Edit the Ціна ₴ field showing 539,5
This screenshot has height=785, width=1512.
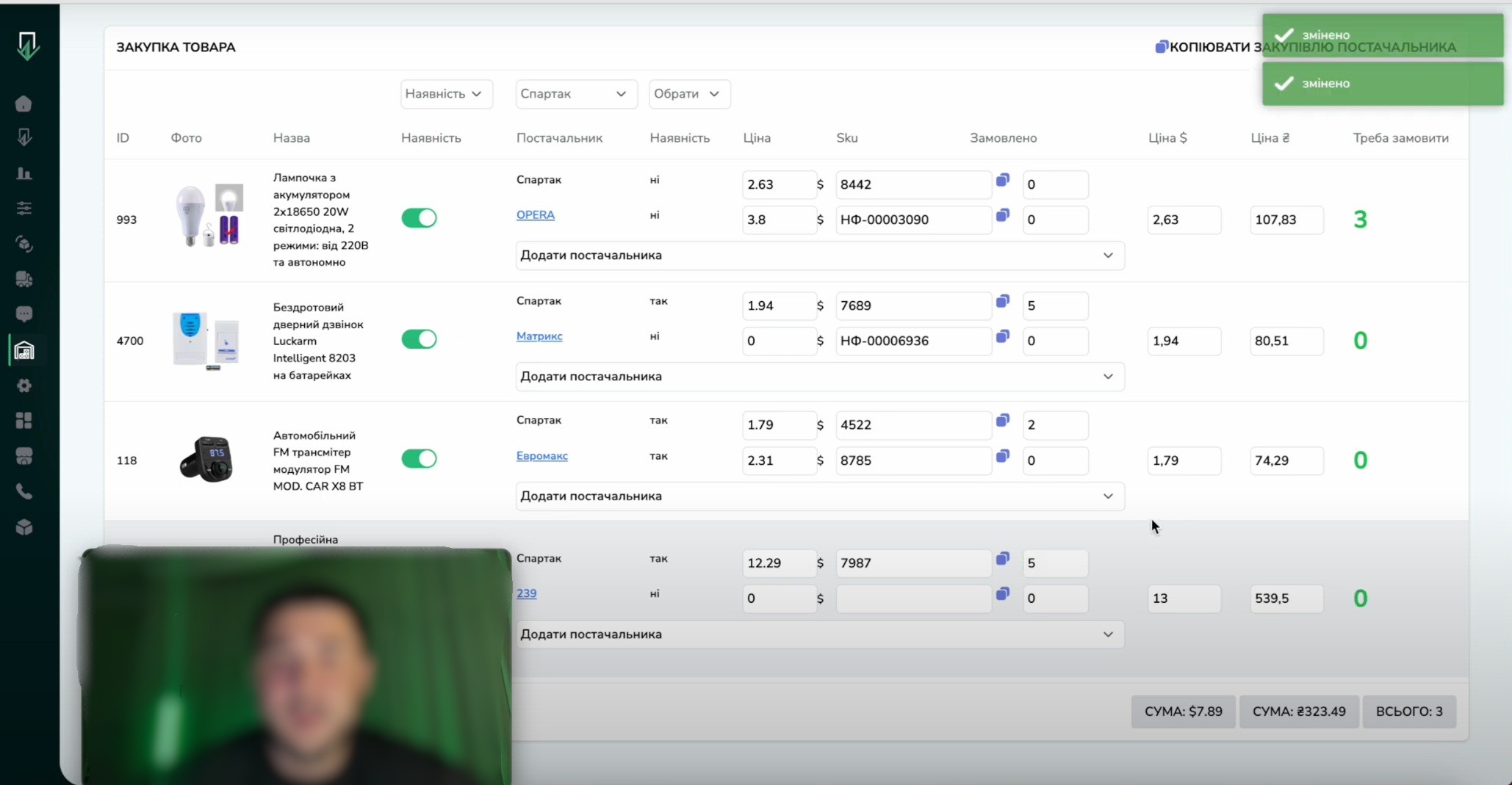(x=1286, y=598)
